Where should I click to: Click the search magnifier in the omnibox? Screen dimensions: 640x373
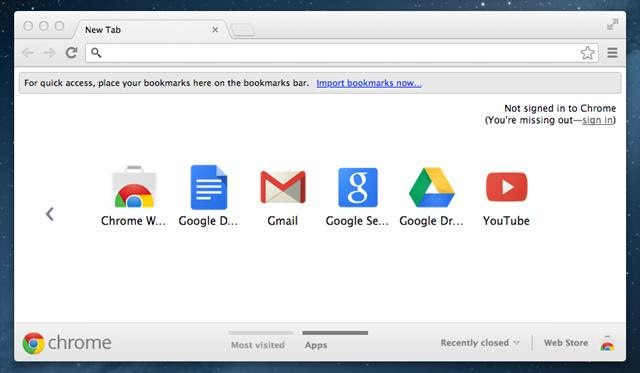click(96, 53)
